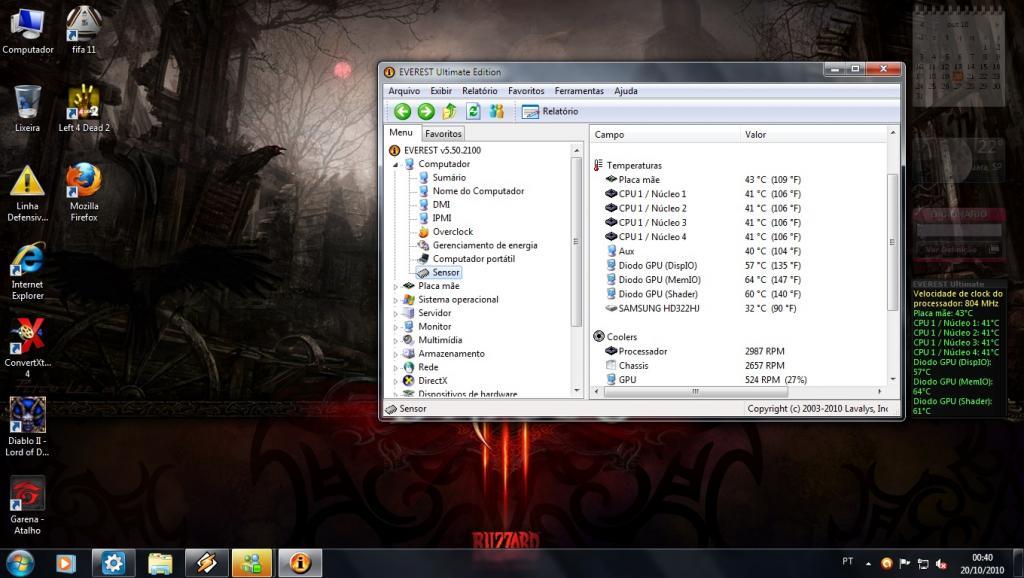Click the muted volume icon in system tray
The width and height of the screenshot is (1024, 578).
pos(941,563)
